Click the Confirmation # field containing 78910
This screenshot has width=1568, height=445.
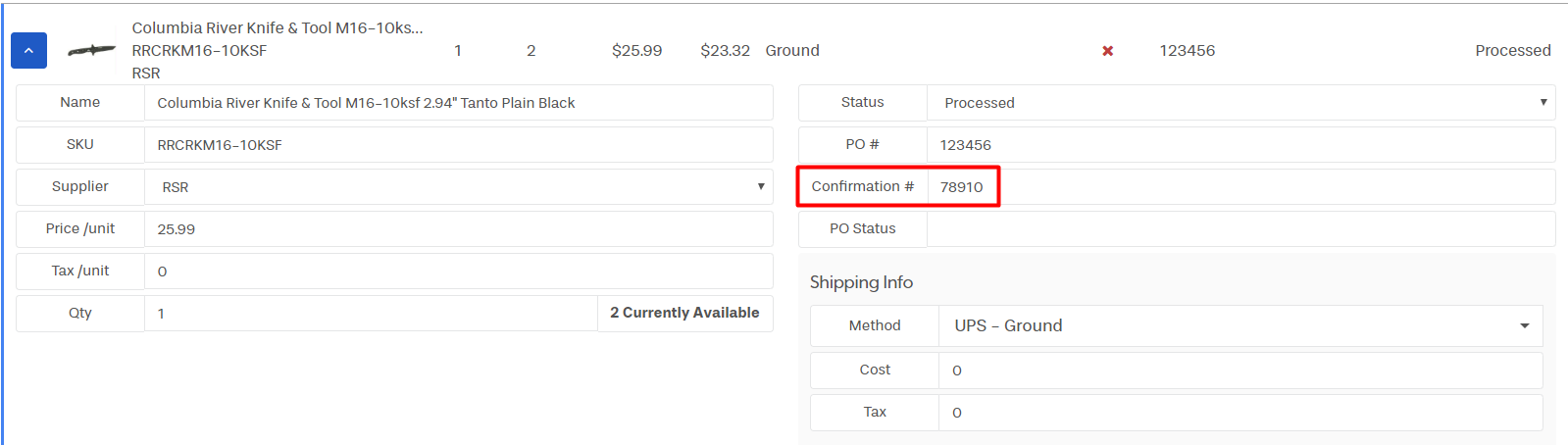(x=1240, y=187)
